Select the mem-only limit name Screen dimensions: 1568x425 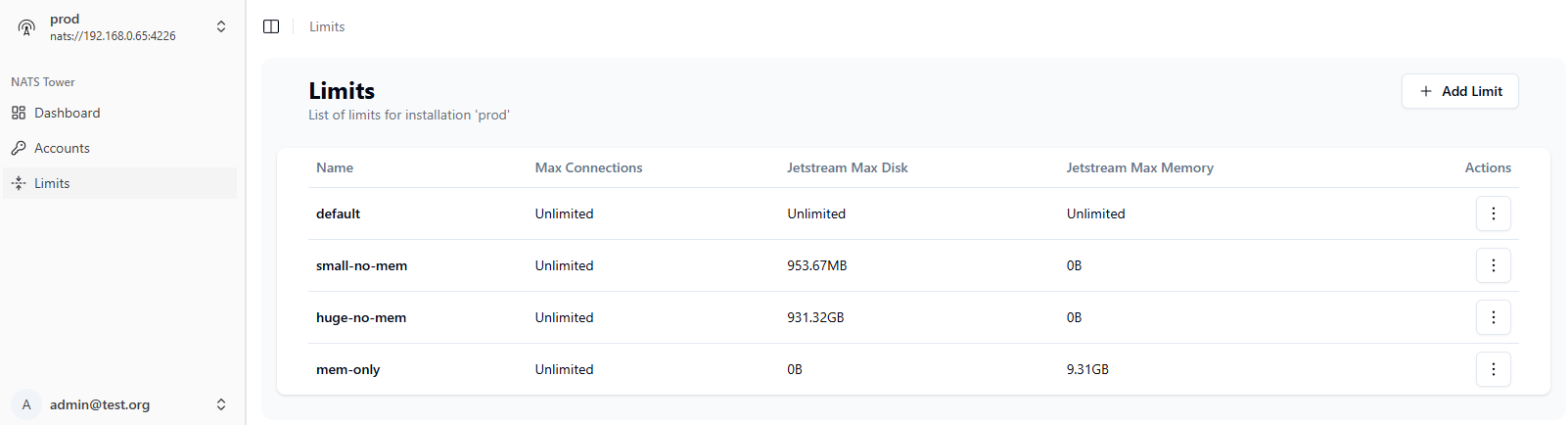point(347,369)
